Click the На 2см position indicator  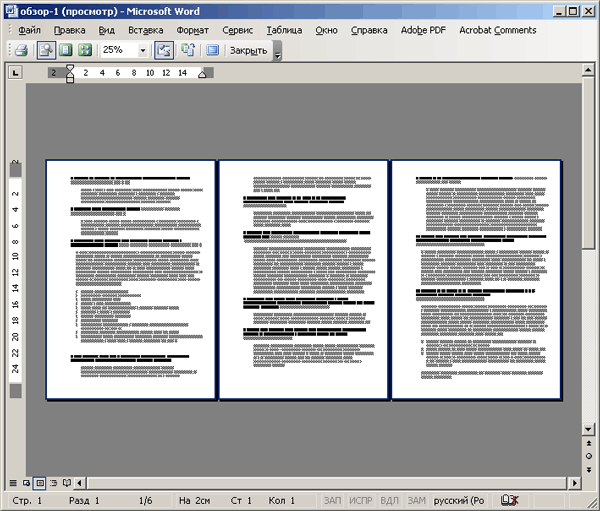(194, 500)
